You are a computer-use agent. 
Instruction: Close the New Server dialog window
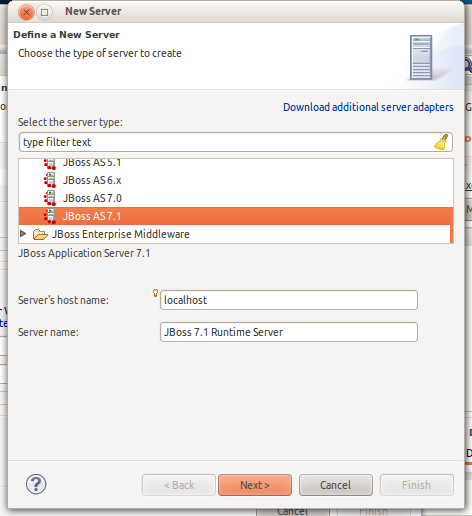tap(26, 13)
